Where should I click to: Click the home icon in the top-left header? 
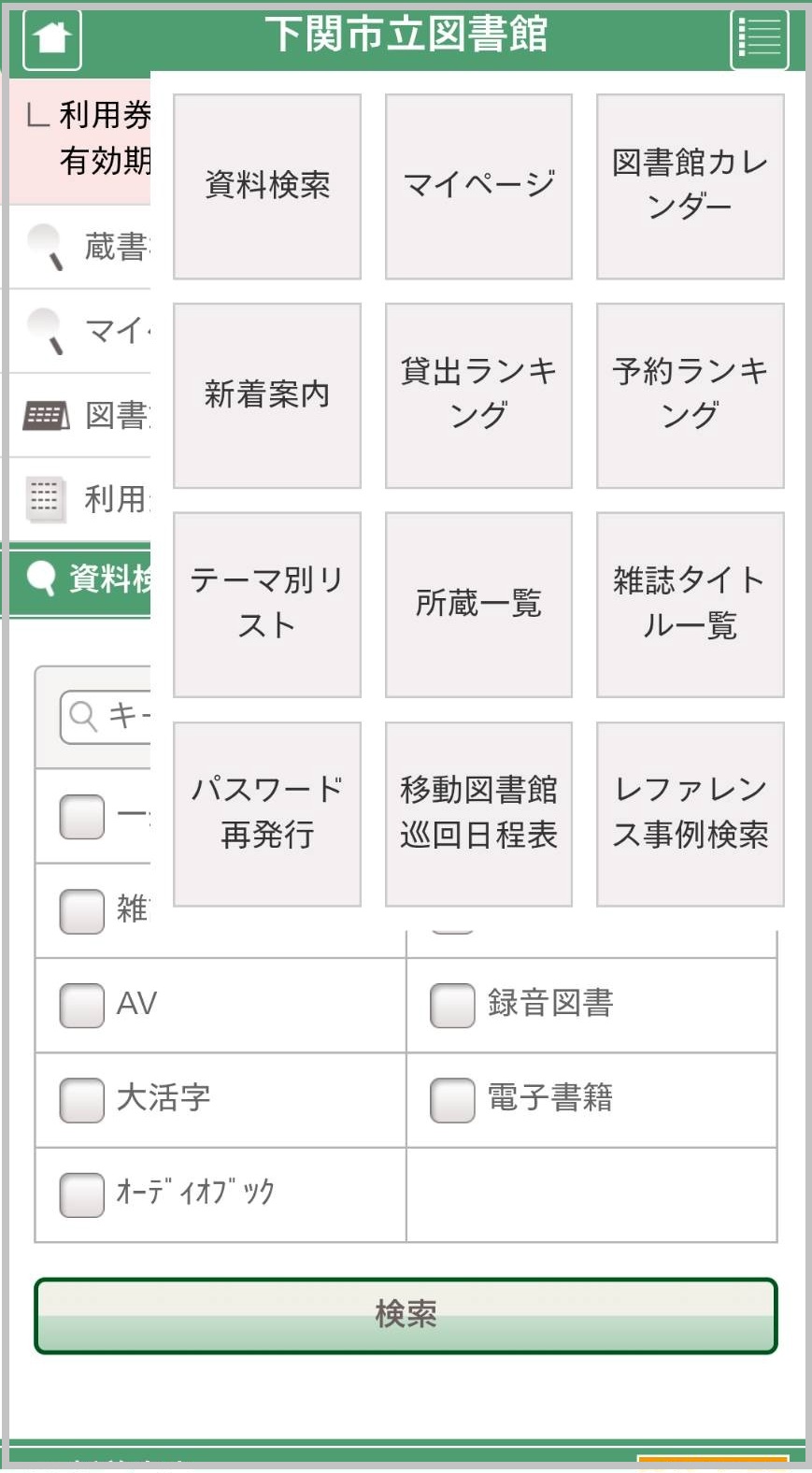pos(51,38)
